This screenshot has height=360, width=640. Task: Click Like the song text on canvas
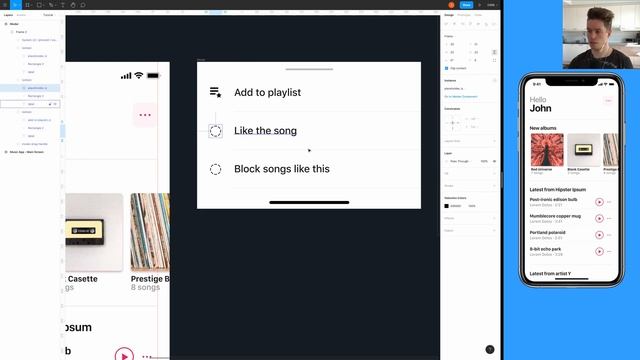(x=265, y=131)
